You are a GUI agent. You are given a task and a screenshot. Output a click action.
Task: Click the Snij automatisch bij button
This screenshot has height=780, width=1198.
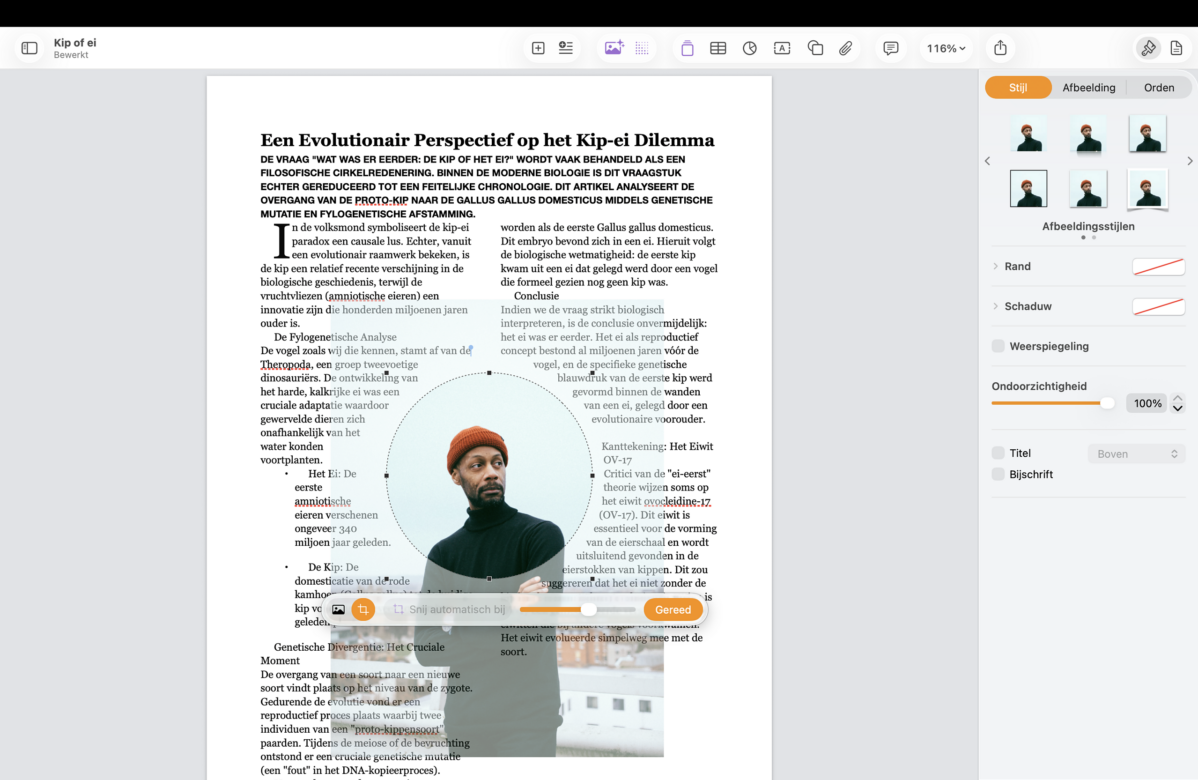(x=448, y=609)
